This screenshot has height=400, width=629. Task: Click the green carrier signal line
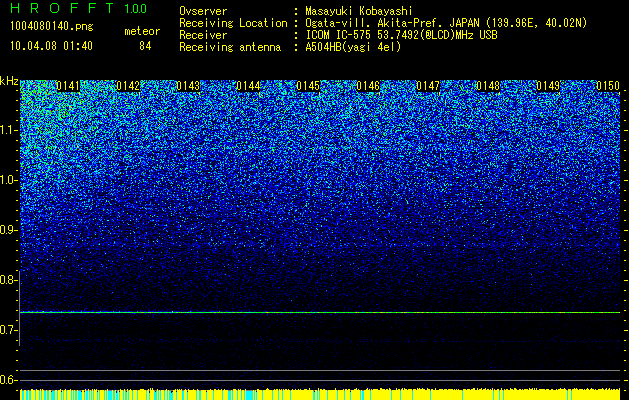[x=320, y=312]
